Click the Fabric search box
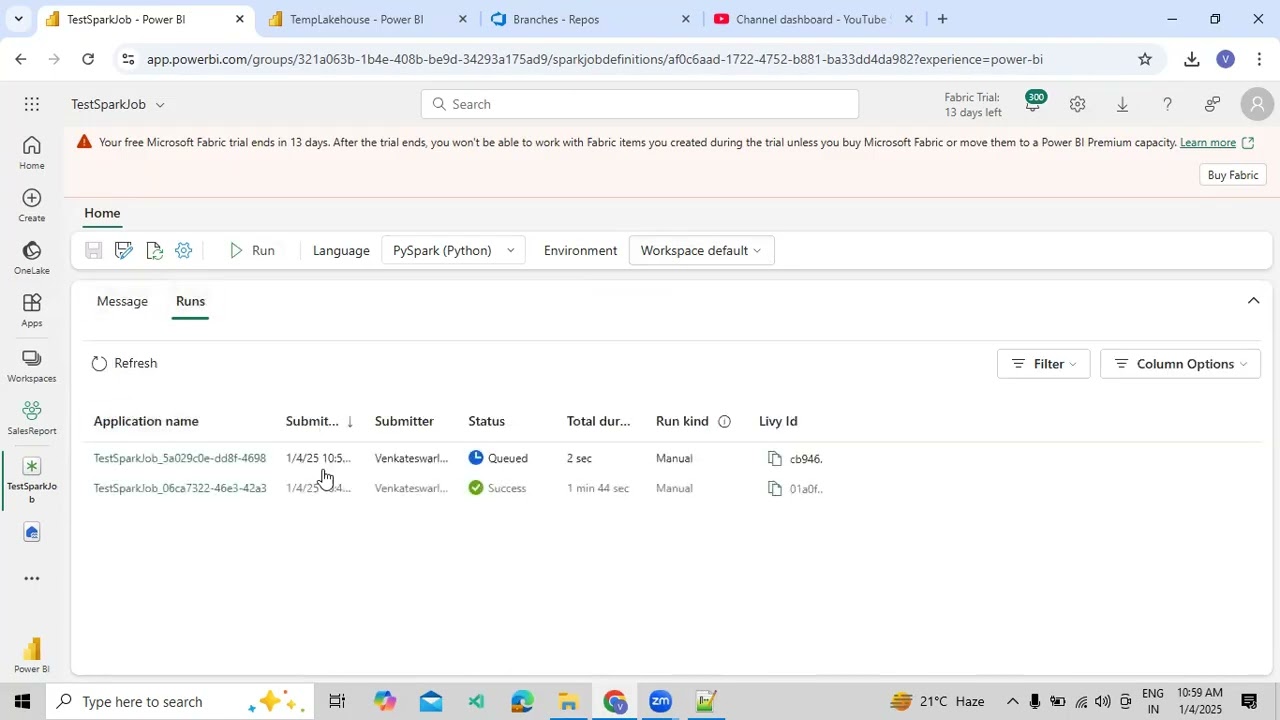The height and width of the screenshot is (720, 1280). coord(639,104)
